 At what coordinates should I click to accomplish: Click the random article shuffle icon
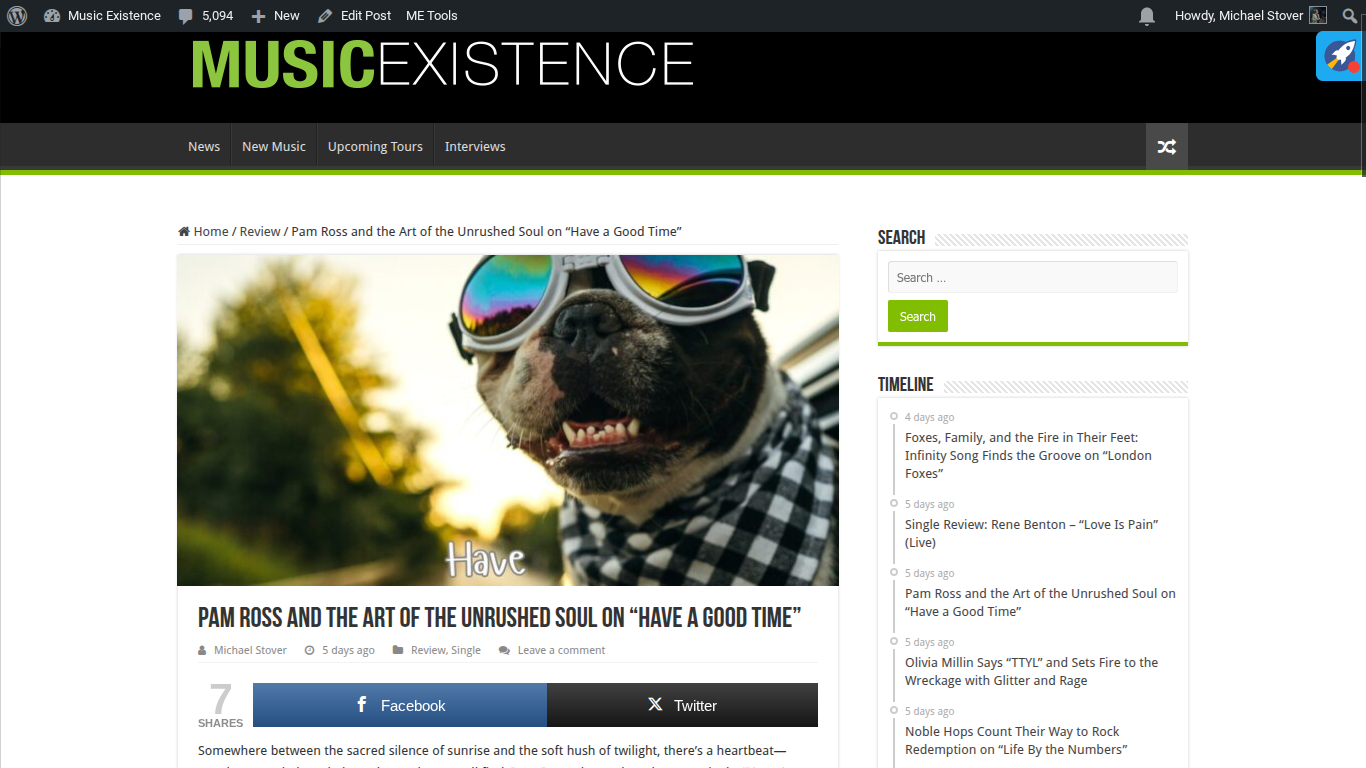pyautogui.click(x=1166, y=146)
